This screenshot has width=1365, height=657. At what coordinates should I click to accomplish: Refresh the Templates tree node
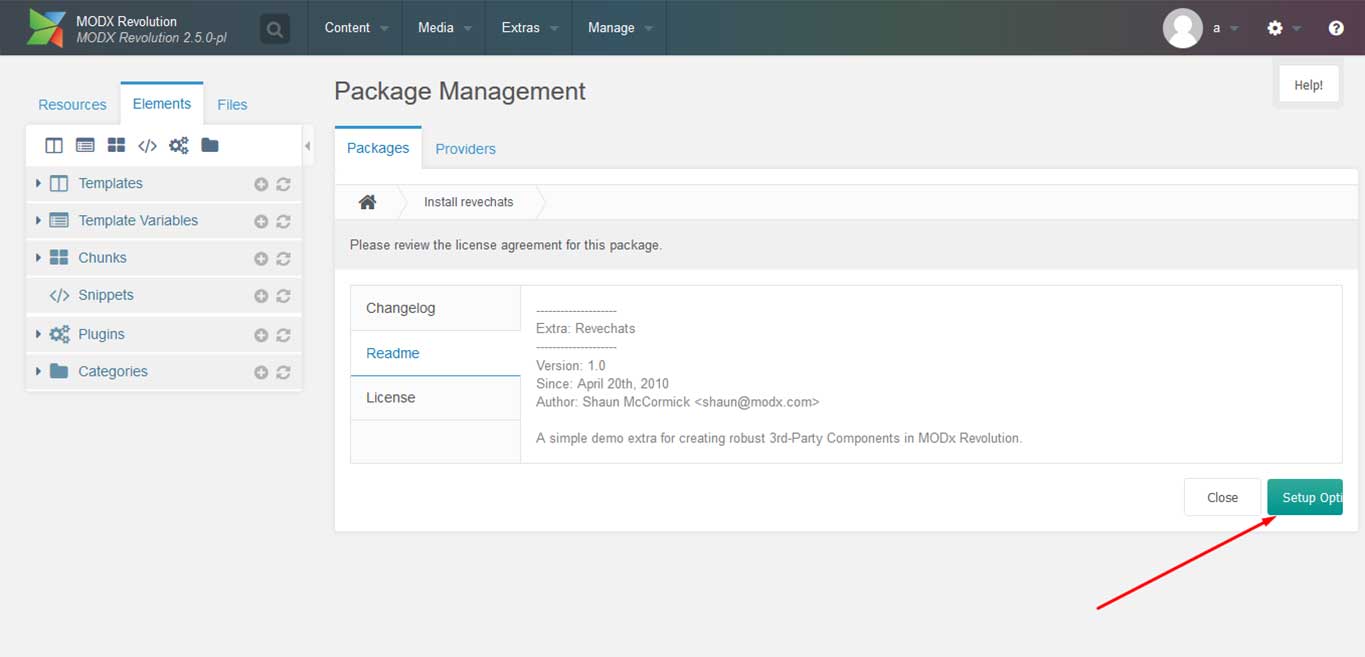(283, 185)
